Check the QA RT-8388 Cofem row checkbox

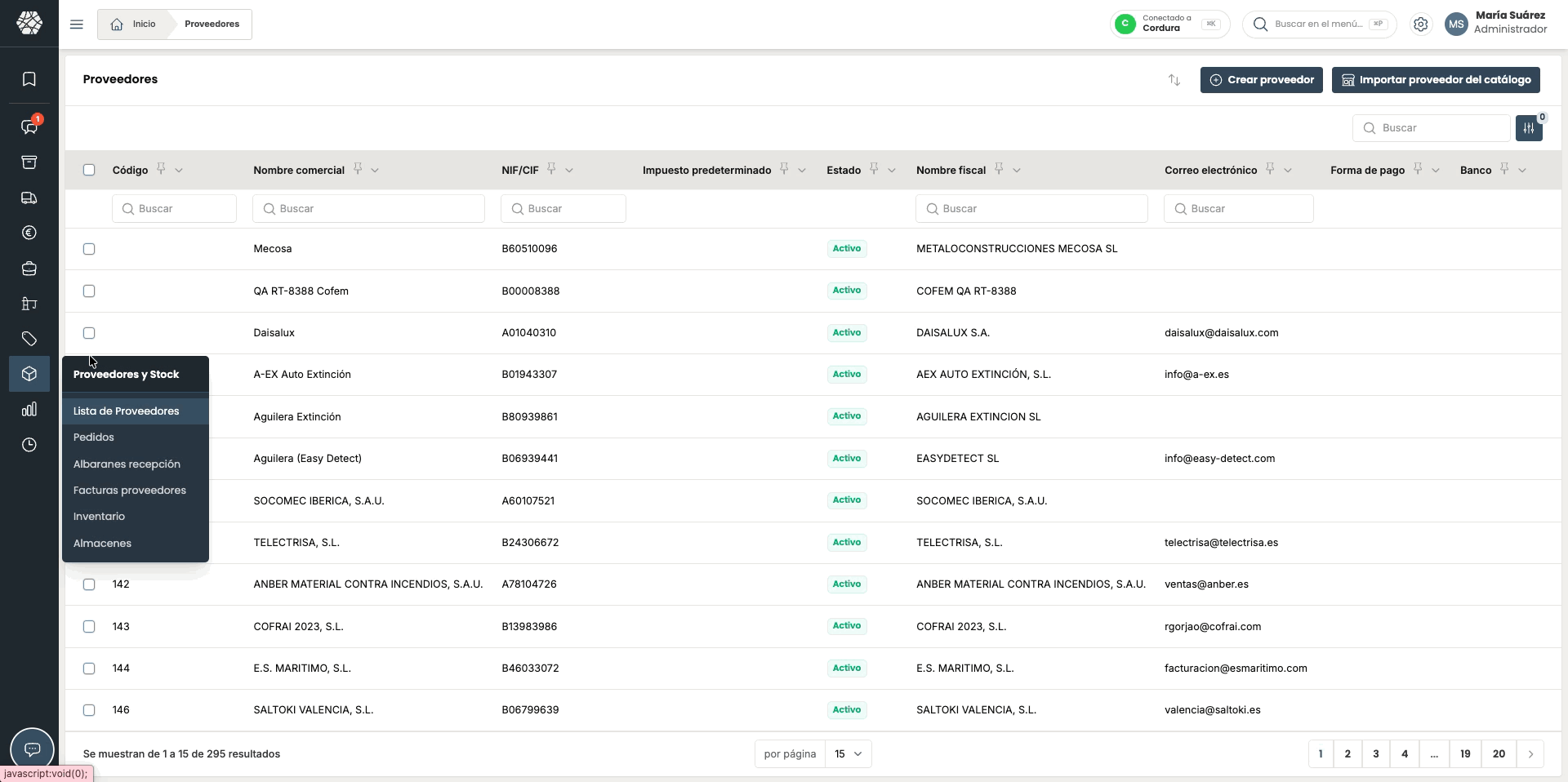click(x=89, y=291)
